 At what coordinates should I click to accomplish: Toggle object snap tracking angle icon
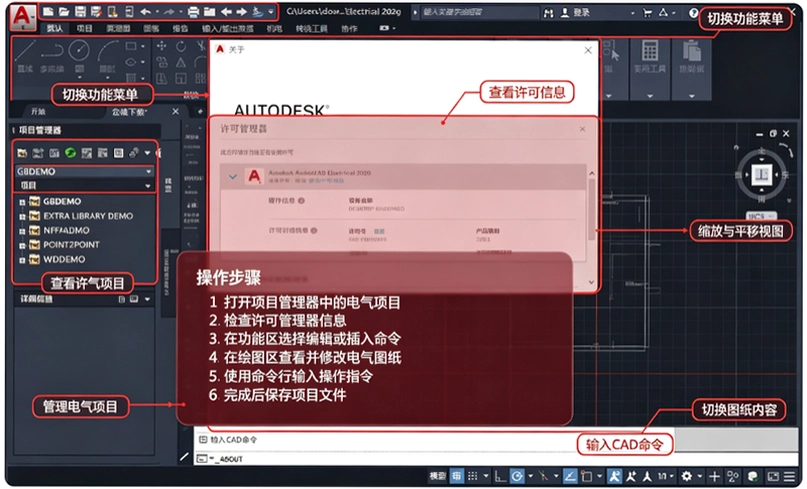(x=570, y=476)
